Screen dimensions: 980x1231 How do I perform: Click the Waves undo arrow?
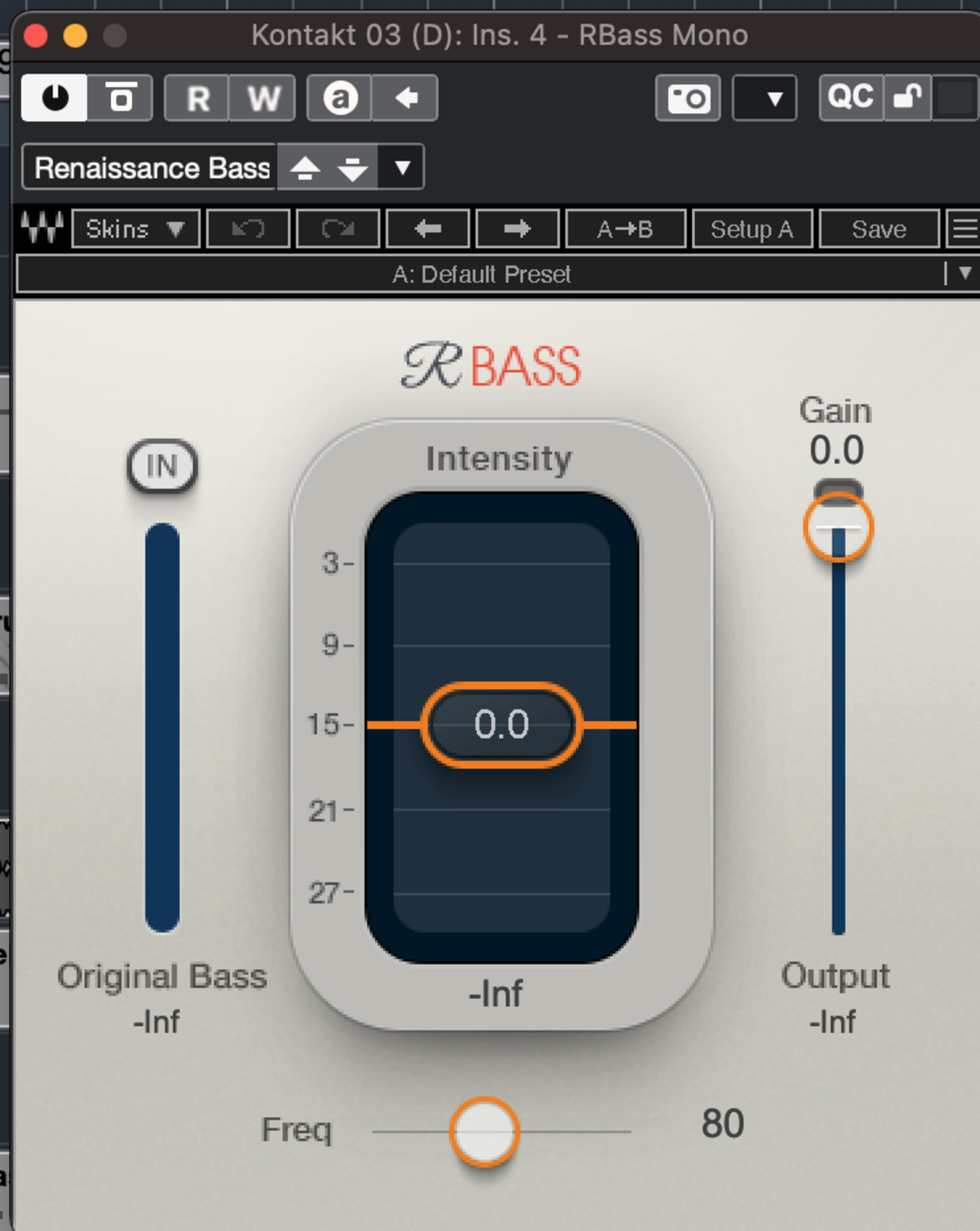[247, 228]
